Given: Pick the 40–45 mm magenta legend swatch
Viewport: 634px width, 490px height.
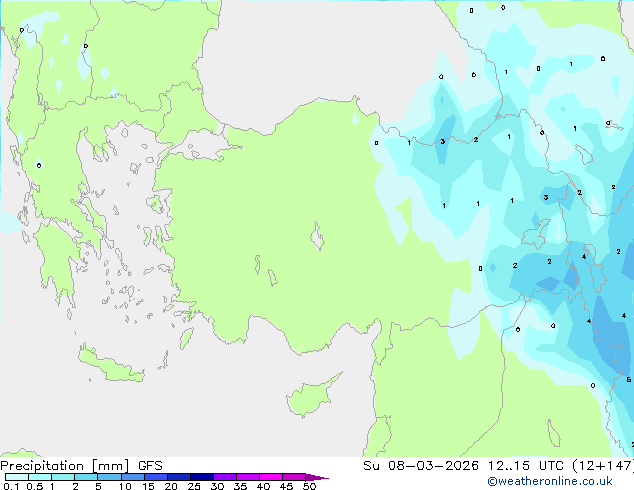Looking at the screenshot, I should coord(271,477).
